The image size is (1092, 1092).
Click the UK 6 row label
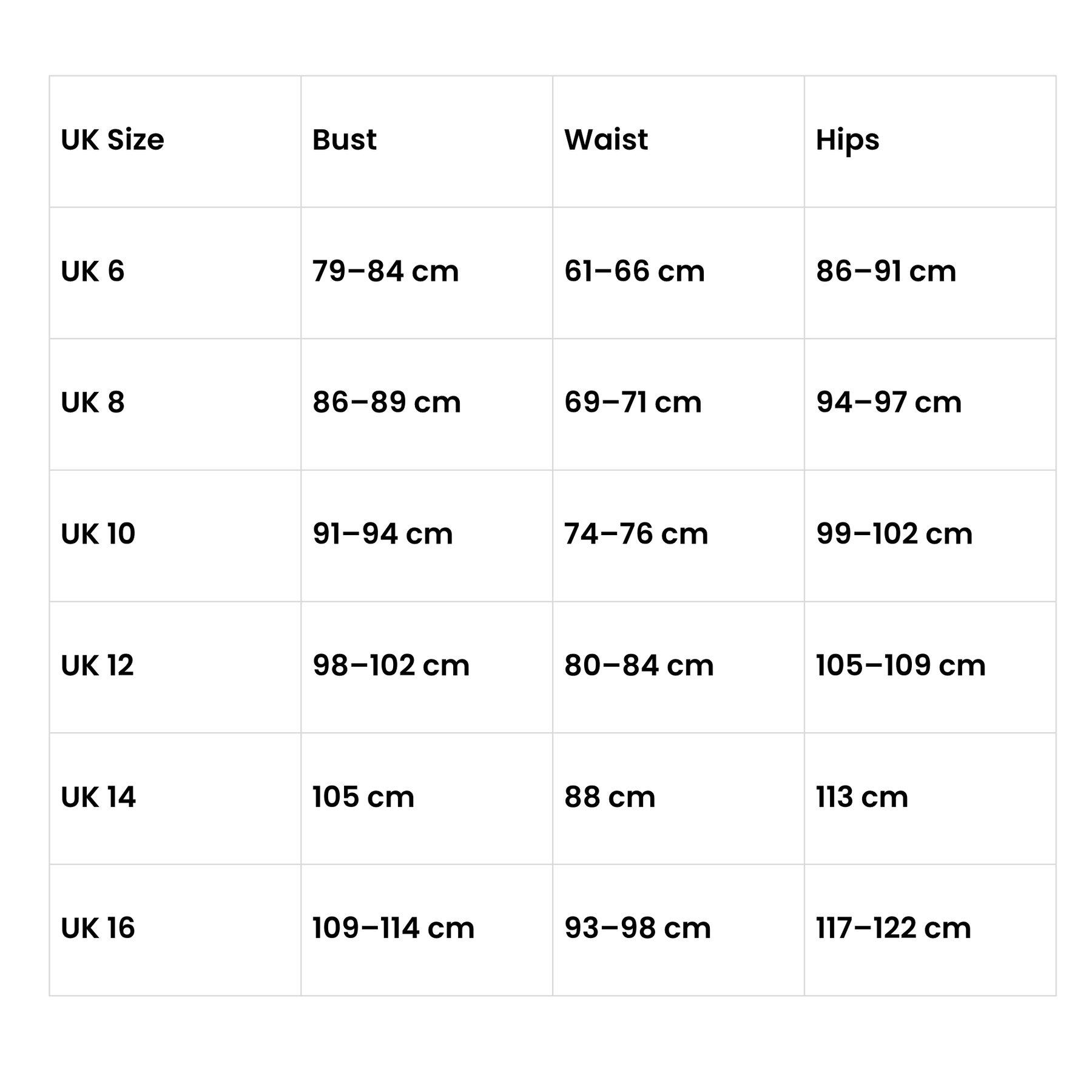point(92,271)
